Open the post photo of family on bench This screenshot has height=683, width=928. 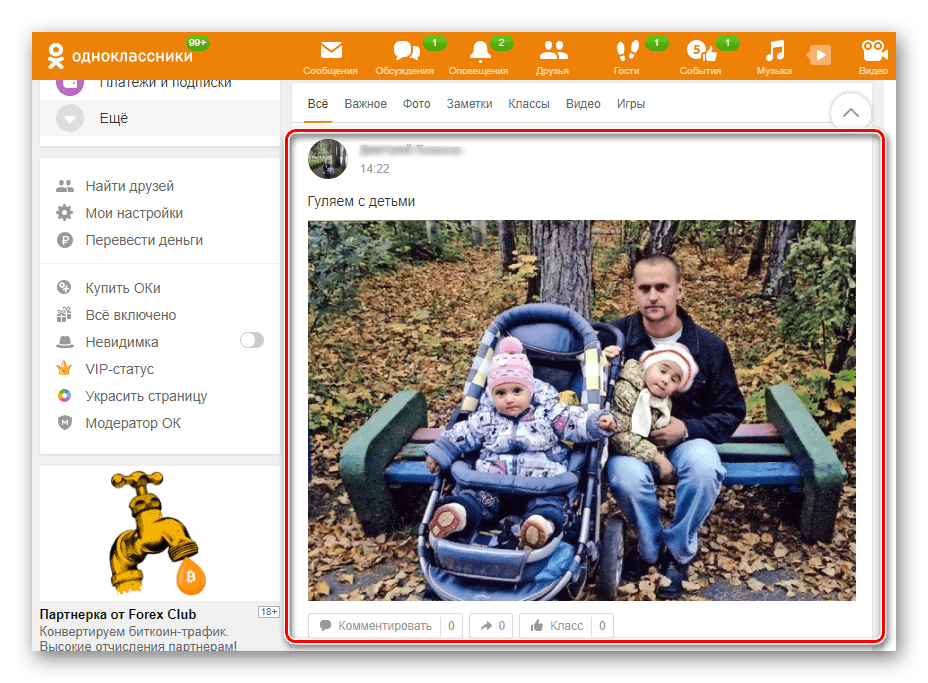click(581, 410)
